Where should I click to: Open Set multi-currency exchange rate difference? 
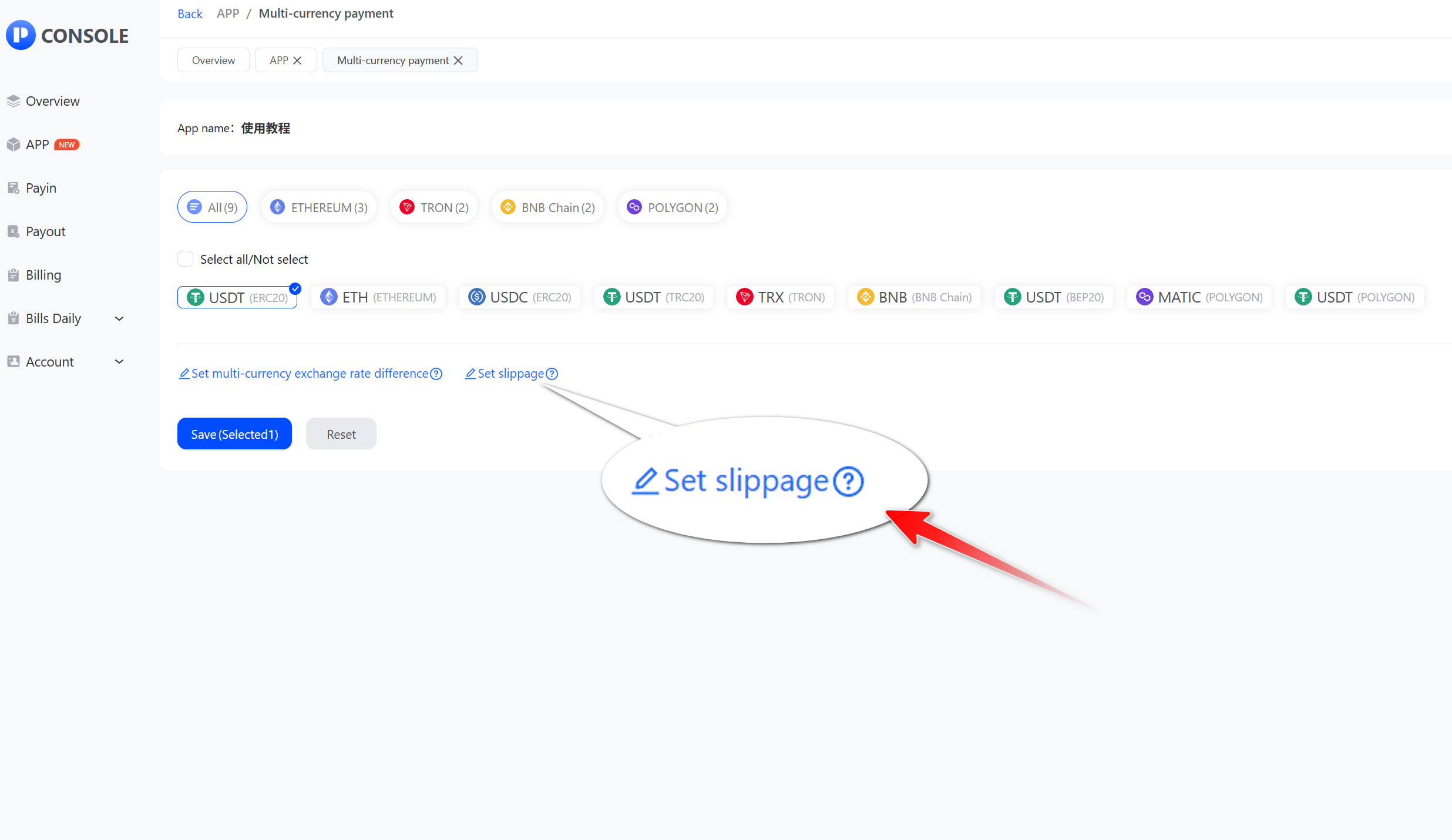[309, 374]
